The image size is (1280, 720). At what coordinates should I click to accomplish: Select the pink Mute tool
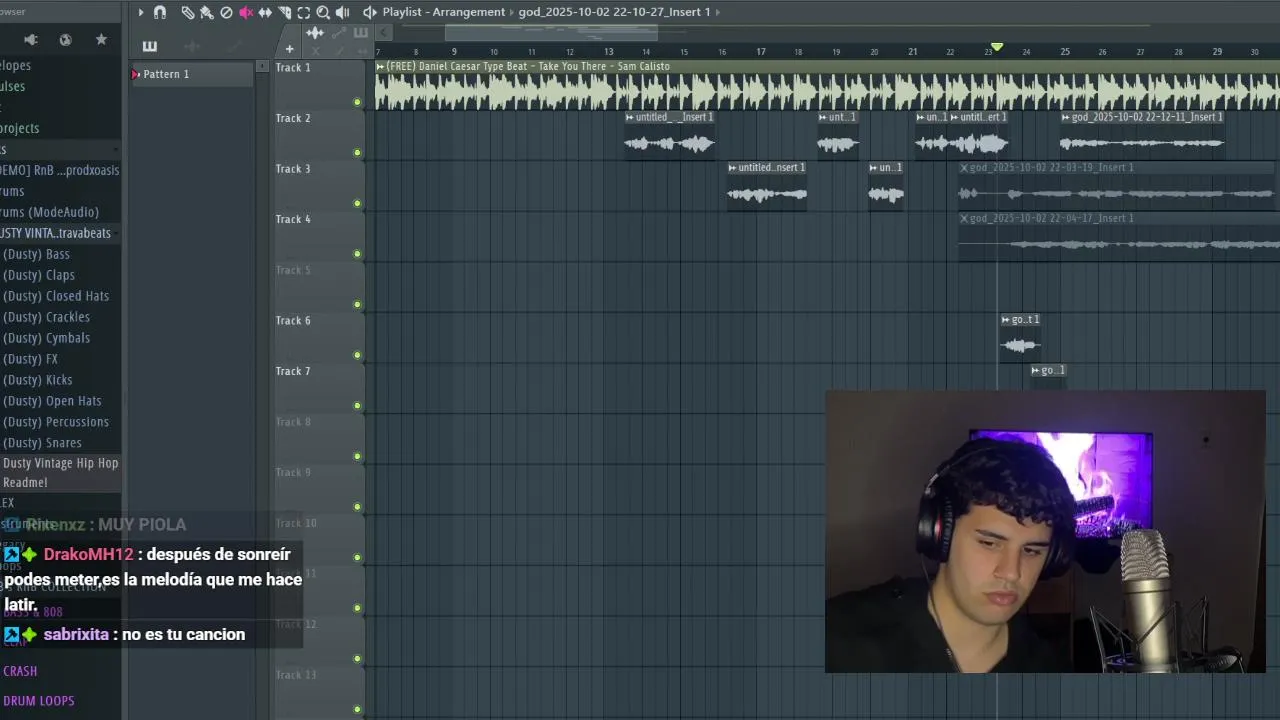pyautogui.click(x=246, y=12)
